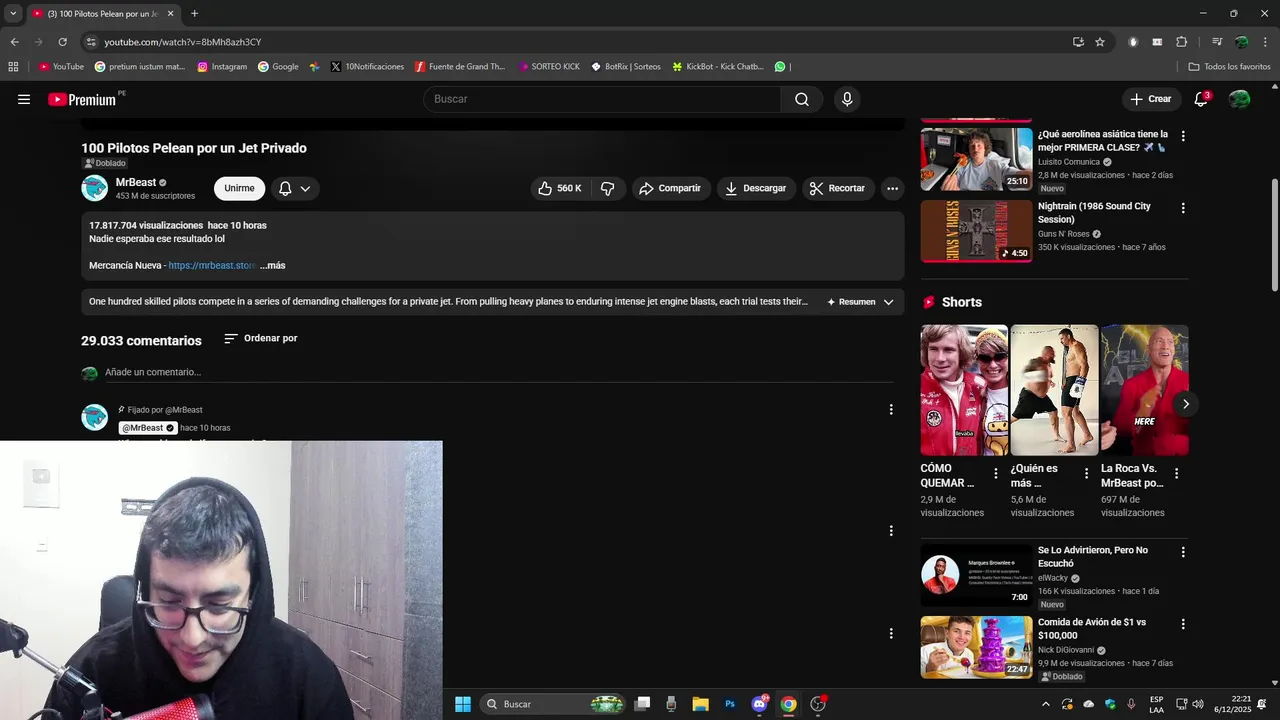Screen dimensions: 1280x720
Task: Open options for pinned MrBeast comment
Action: 891,409
